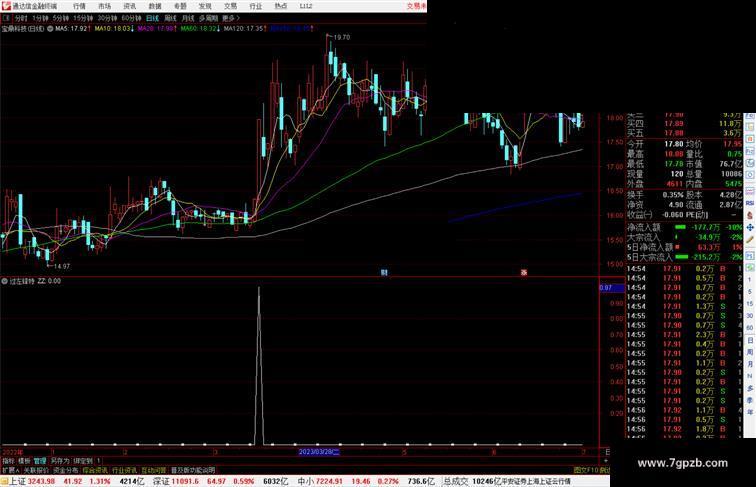This screenshot has height=487, width=756.
Task: Select 周 weekly period in sidebar
Action: pos(750,352)
